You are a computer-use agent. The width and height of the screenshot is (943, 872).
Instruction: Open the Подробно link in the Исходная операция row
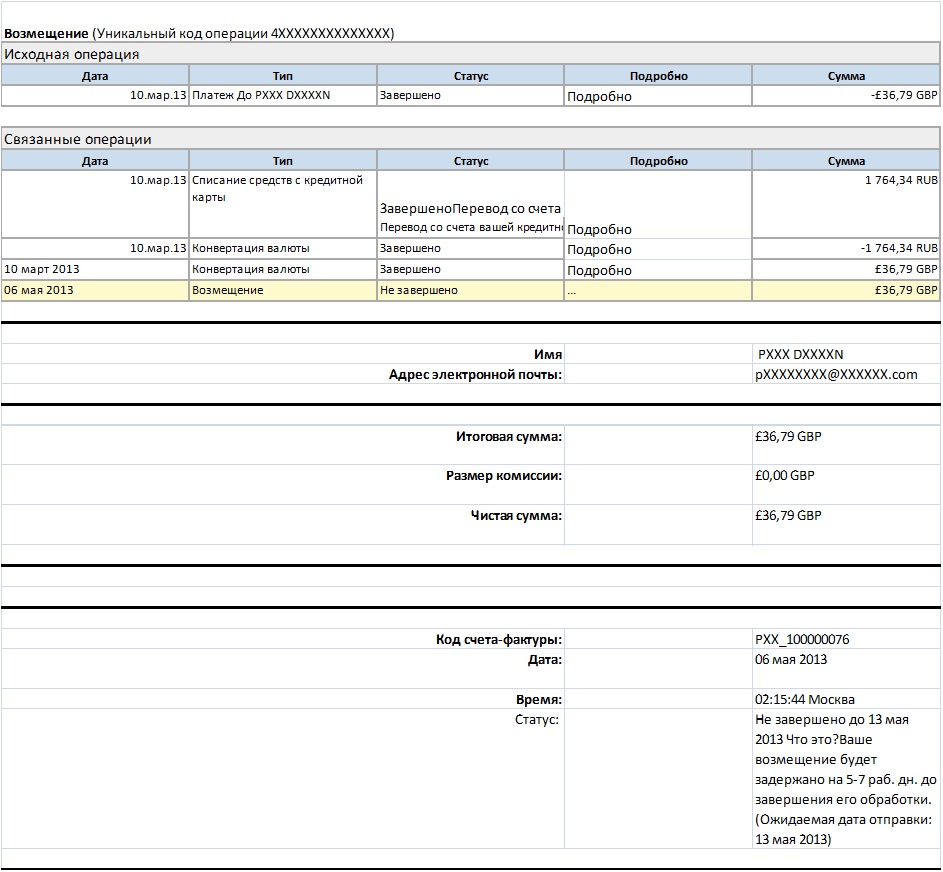[600, 97]
